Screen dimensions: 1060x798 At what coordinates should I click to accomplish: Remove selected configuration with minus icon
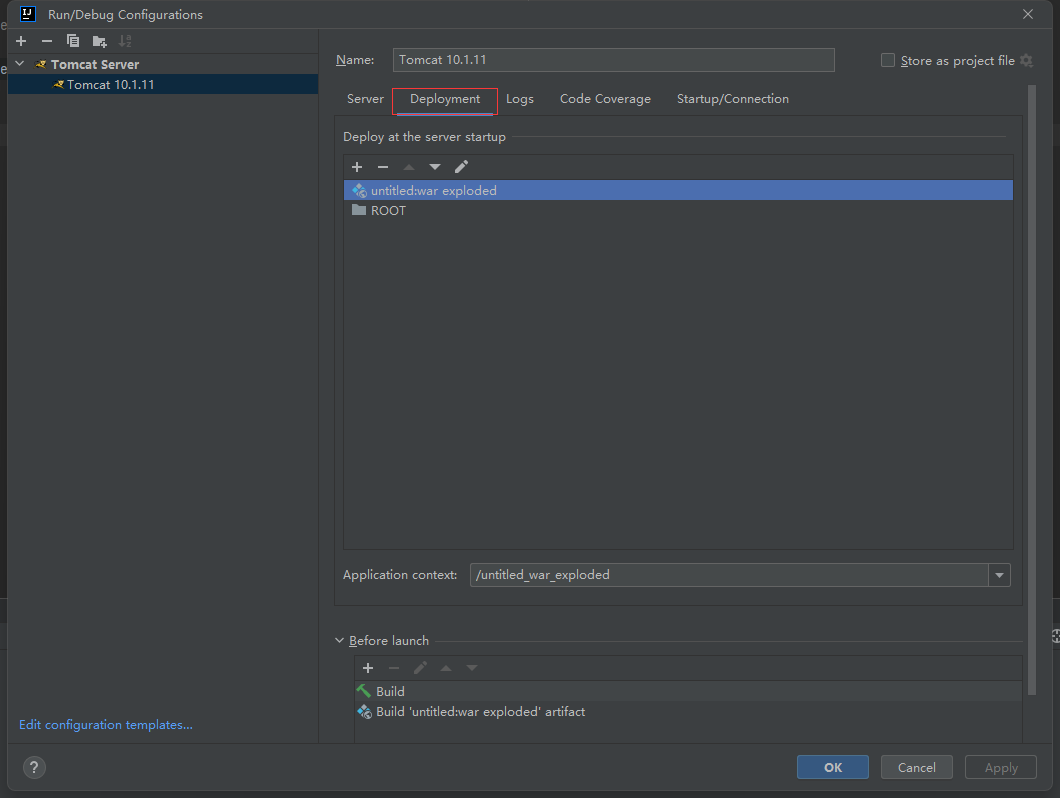point(46,41)
